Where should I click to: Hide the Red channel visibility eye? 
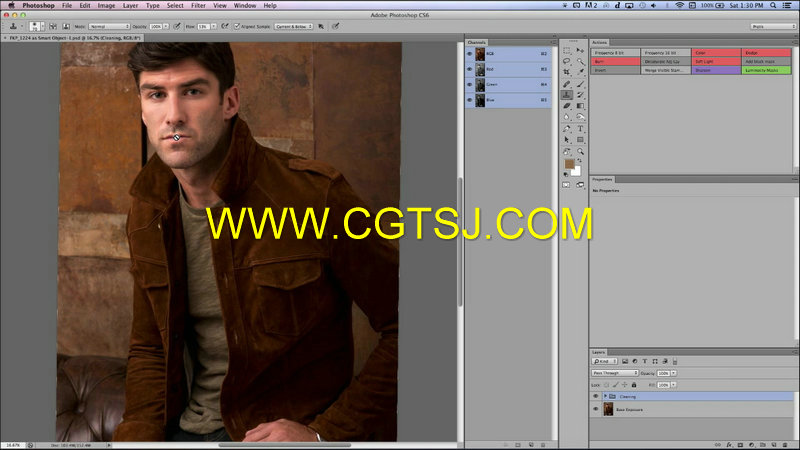[x=469, y=69]
